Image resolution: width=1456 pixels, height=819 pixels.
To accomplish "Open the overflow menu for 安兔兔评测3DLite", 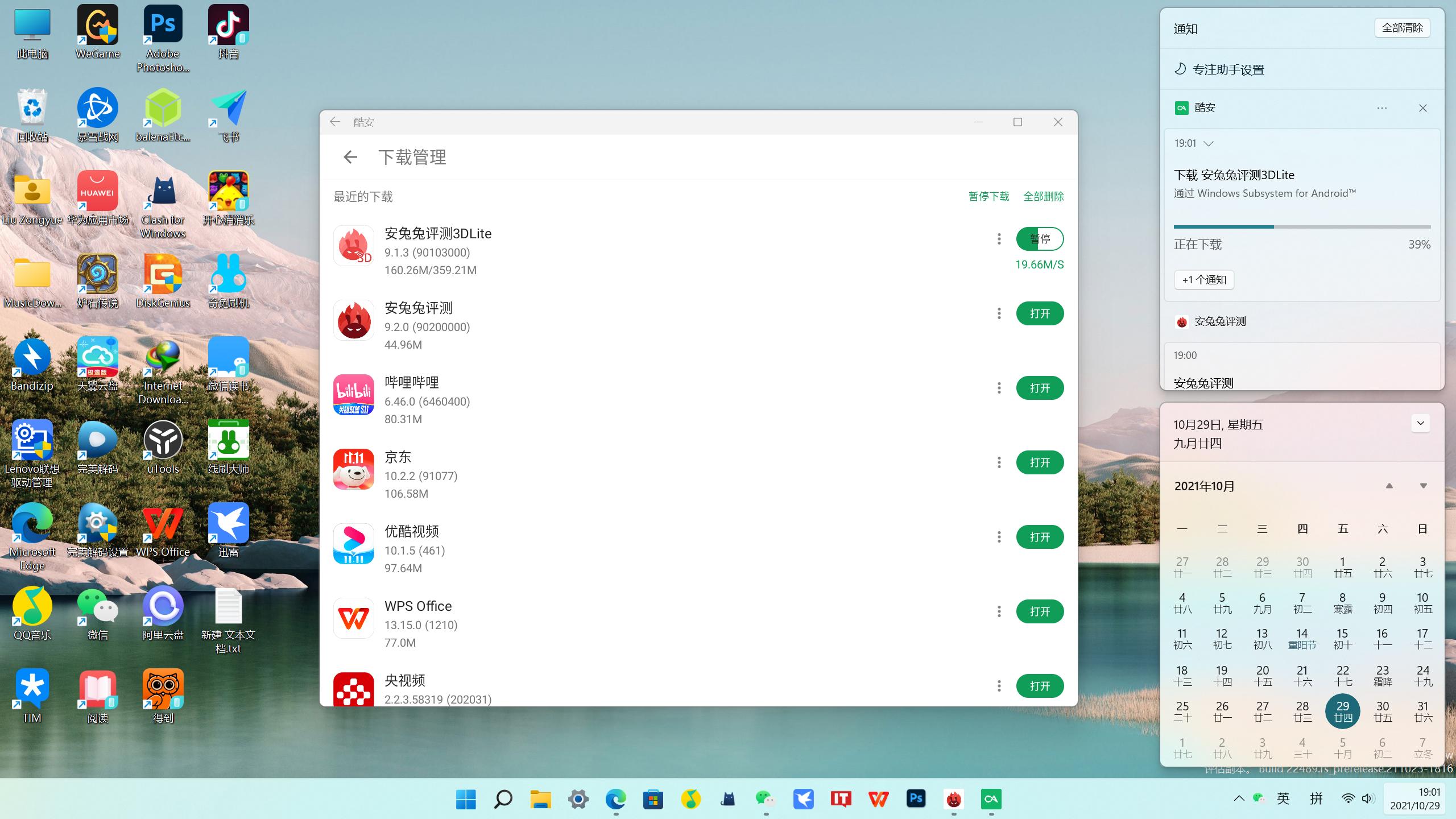I will point(998,239).
